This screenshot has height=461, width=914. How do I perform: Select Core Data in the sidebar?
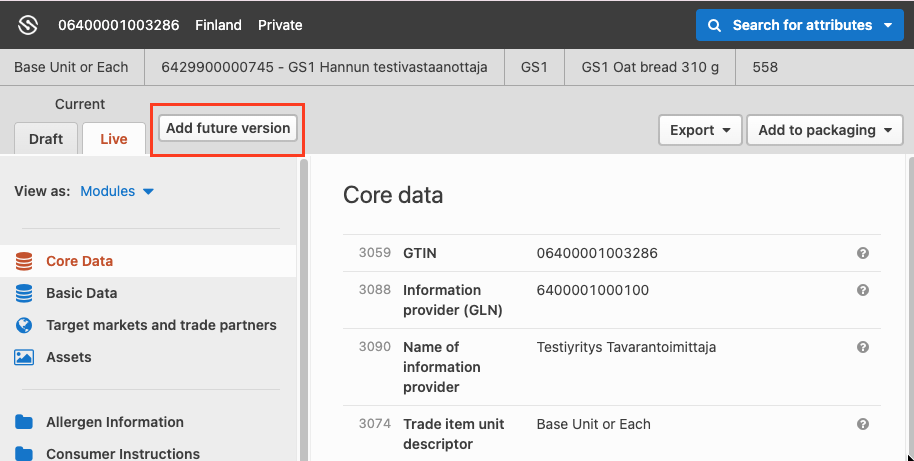[148, 261]
